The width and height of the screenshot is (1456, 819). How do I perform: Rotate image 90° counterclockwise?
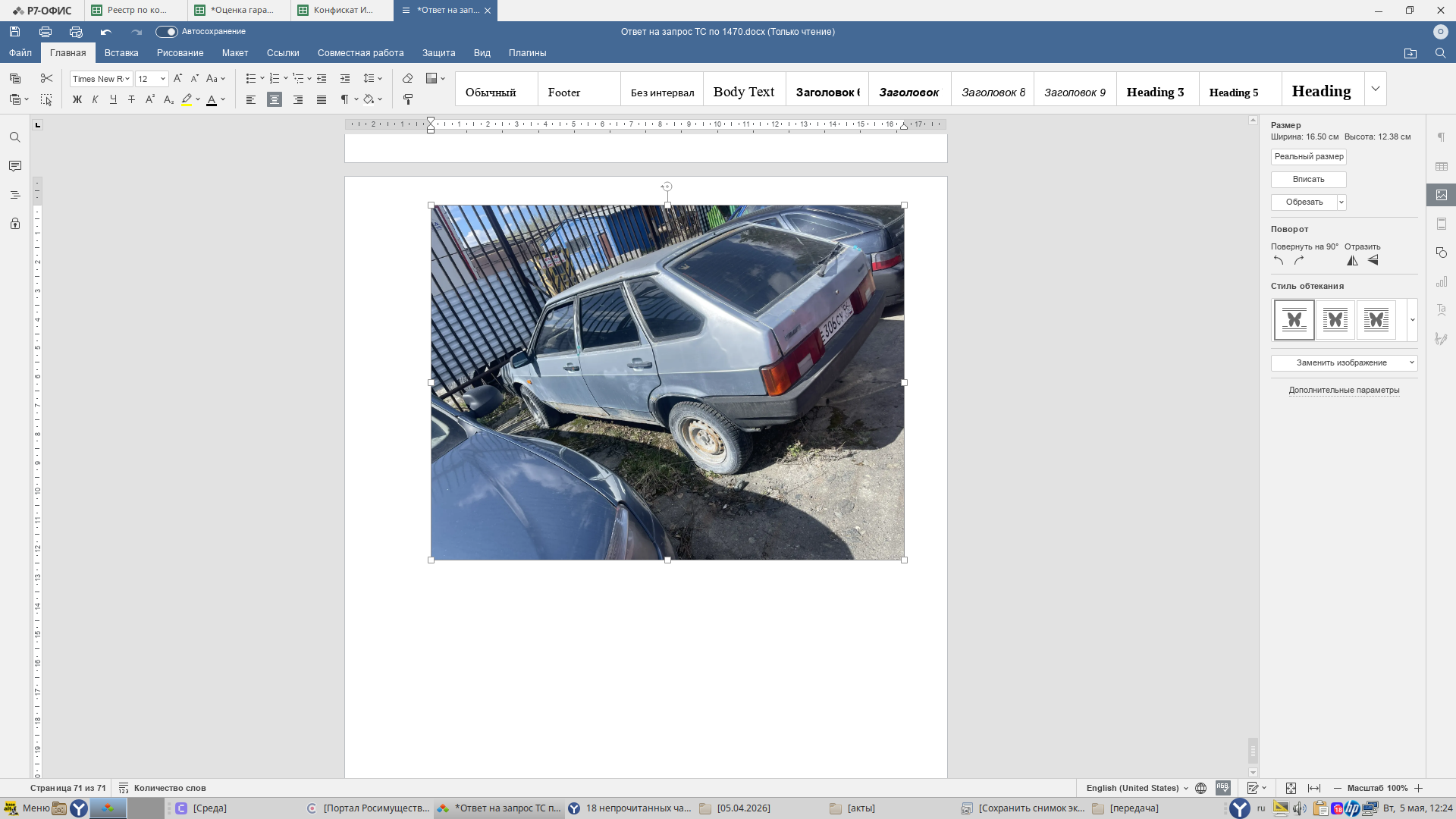pyautogui.click(x=1279, y=261)
